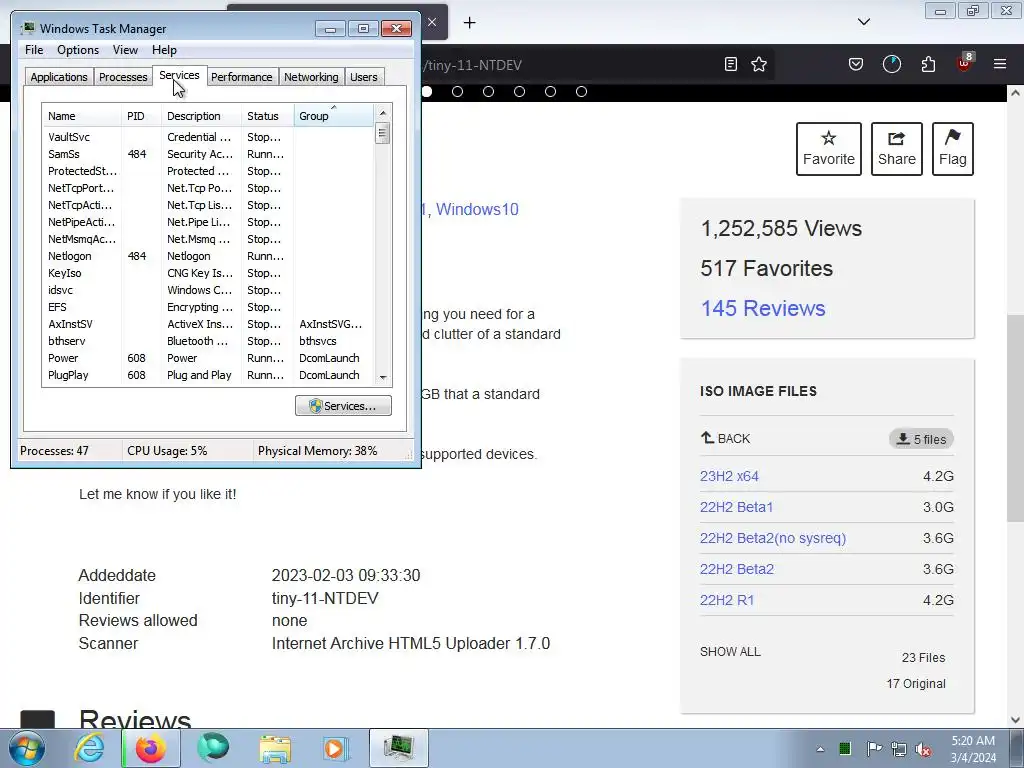Sort services by Status column header

pos(268,116)
